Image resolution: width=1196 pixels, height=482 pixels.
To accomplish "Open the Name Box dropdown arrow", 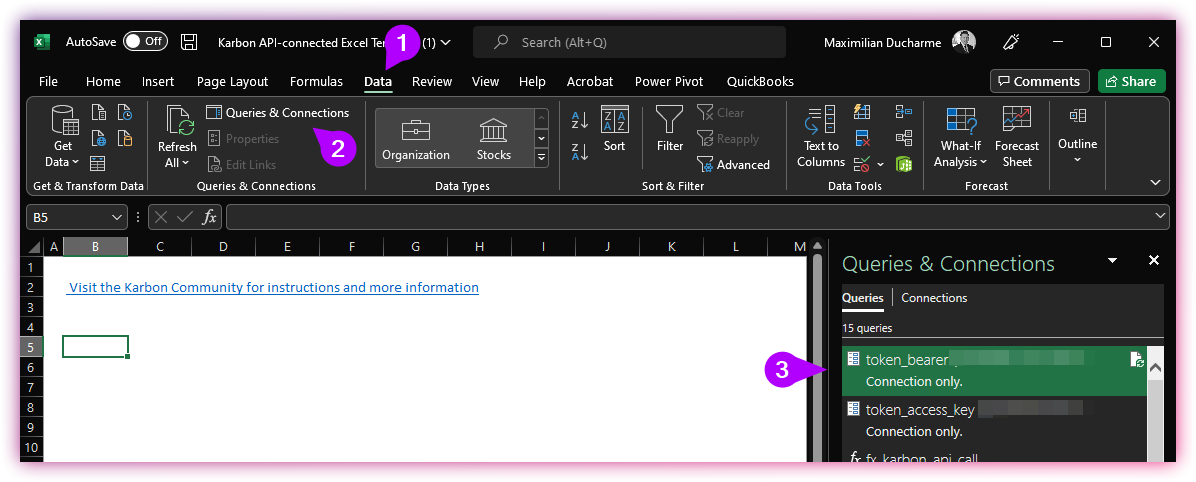I will click(x=117, y=217).
